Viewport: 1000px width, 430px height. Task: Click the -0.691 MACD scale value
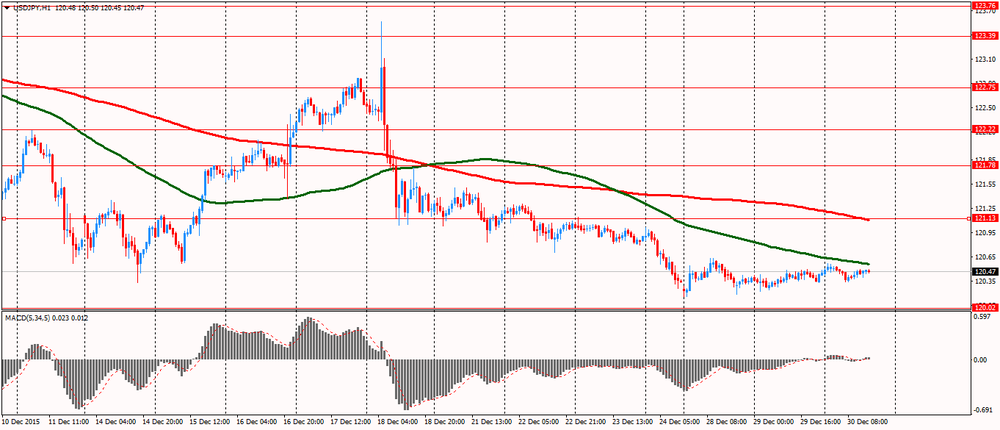[983, 409]
